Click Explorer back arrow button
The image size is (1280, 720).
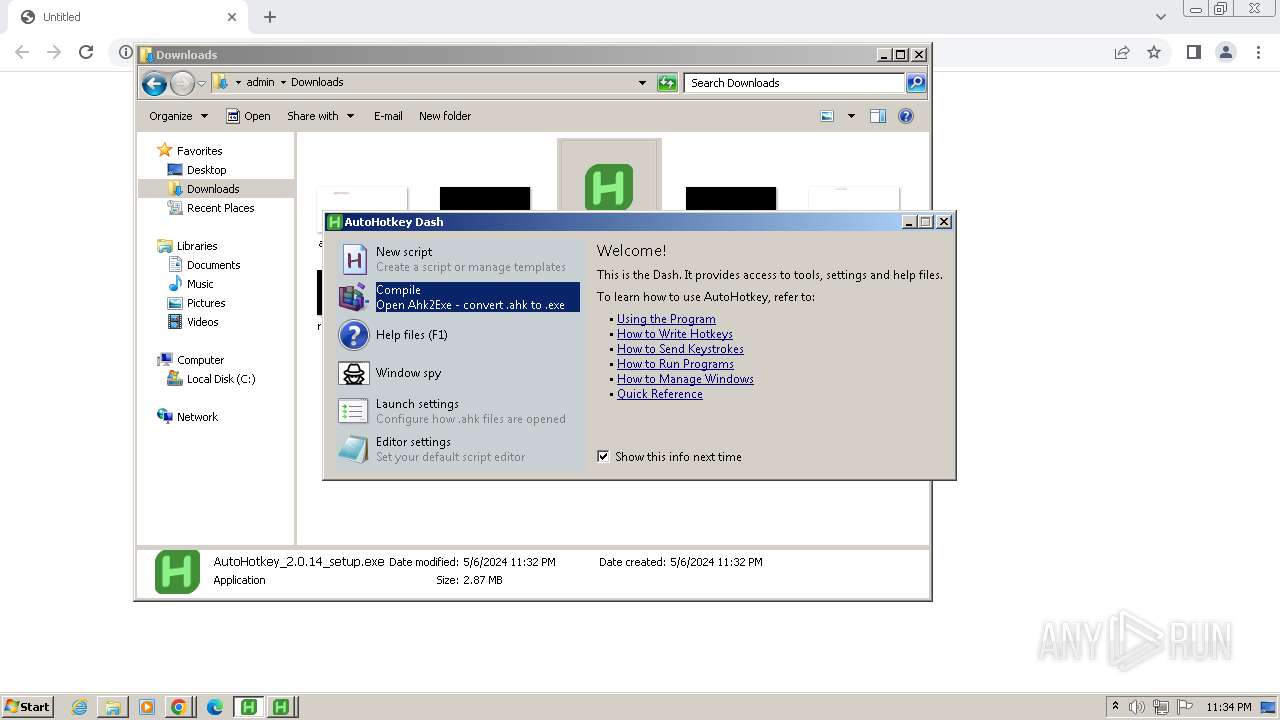(154, 83)
